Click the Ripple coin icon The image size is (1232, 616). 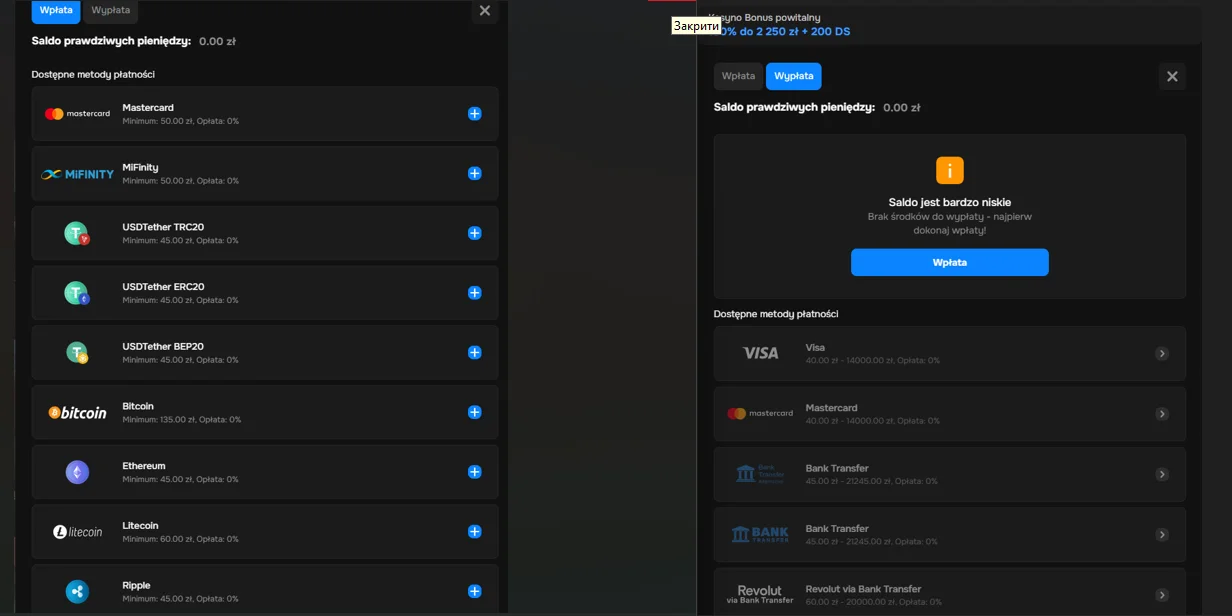(x=77, y=591)
